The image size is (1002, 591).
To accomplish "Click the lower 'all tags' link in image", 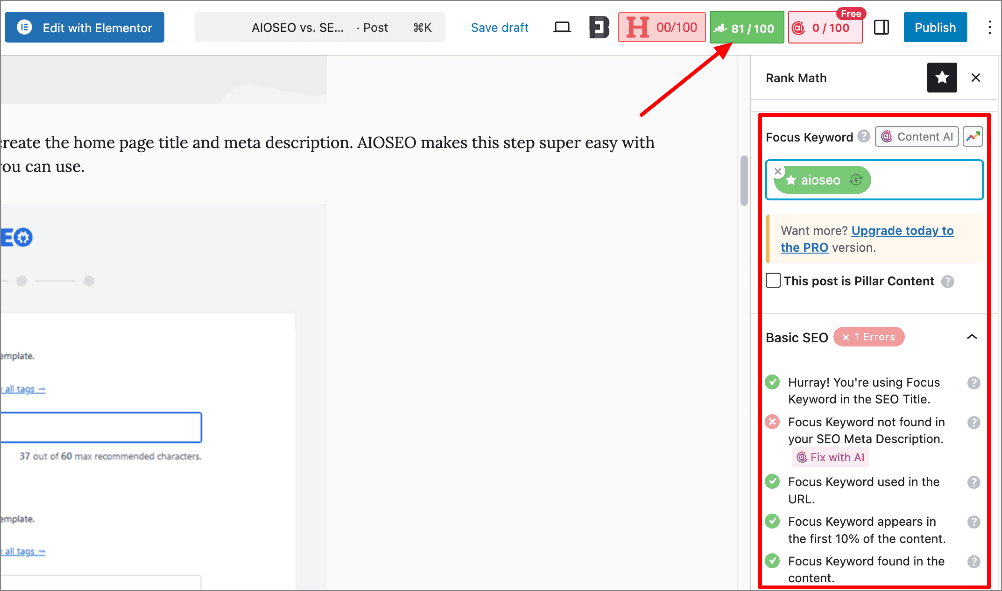I will coord(24,551).
